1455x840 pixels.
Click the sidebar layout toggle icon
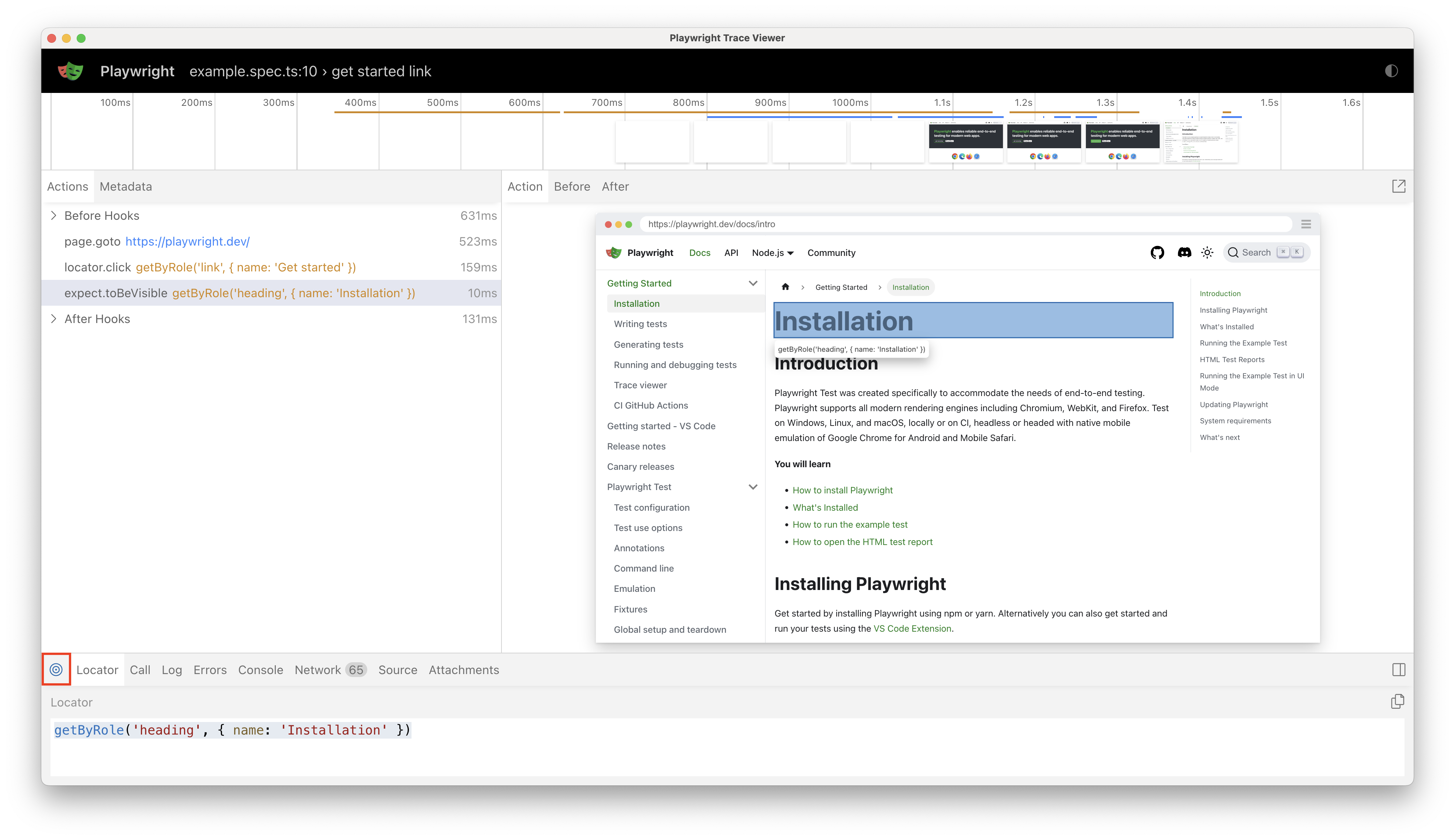(1399, 670)
